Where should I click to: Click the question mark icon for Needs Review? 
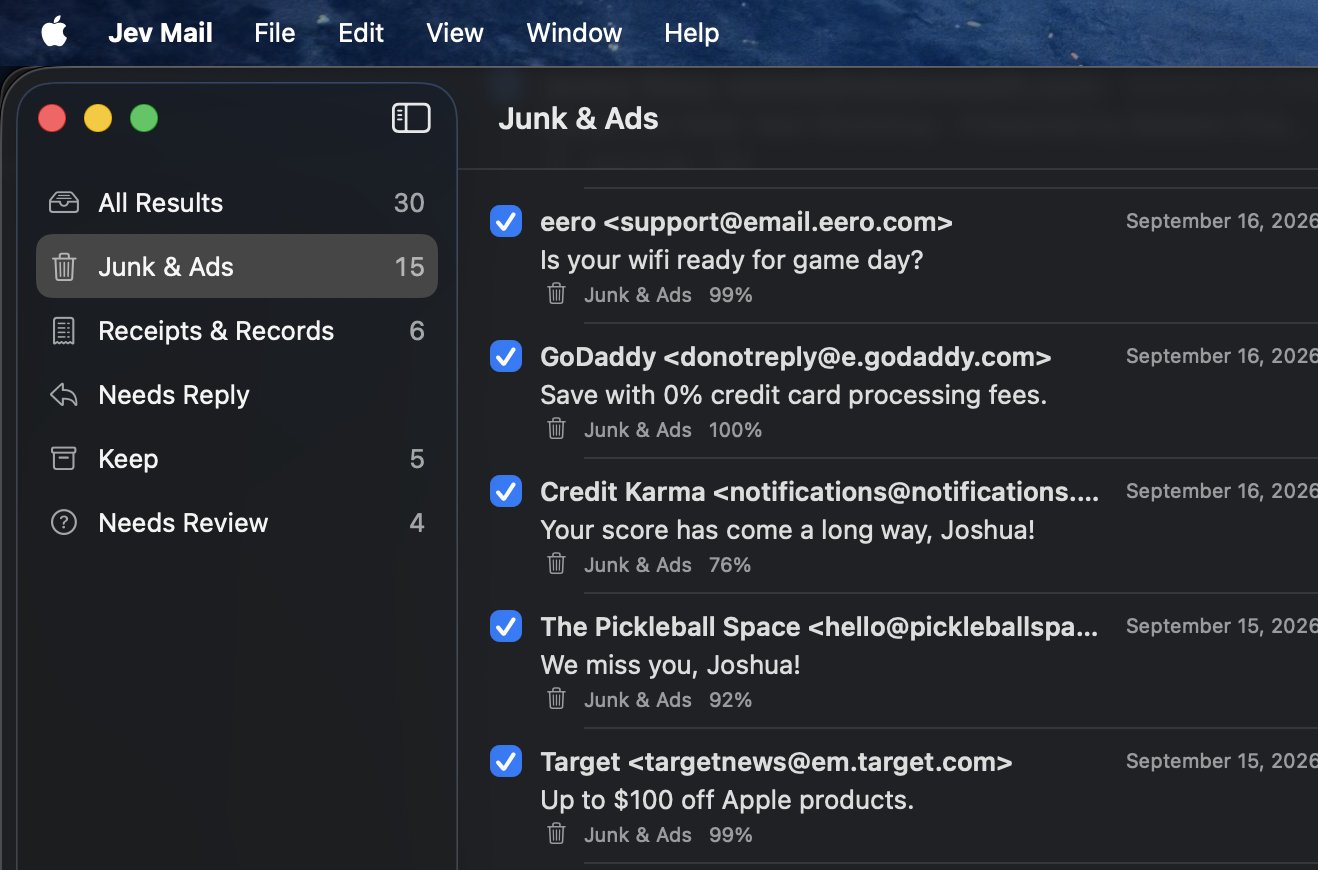(64, 523)
